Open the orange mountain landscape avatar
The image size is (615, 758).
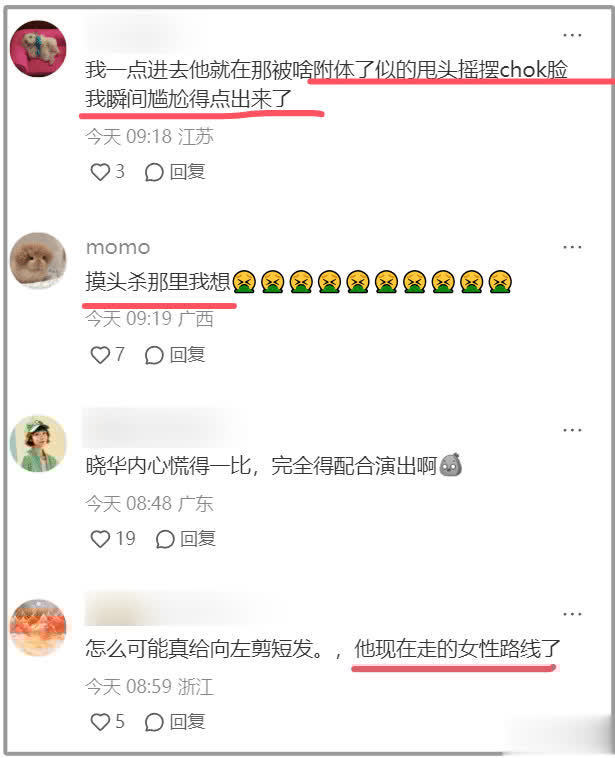38,627
